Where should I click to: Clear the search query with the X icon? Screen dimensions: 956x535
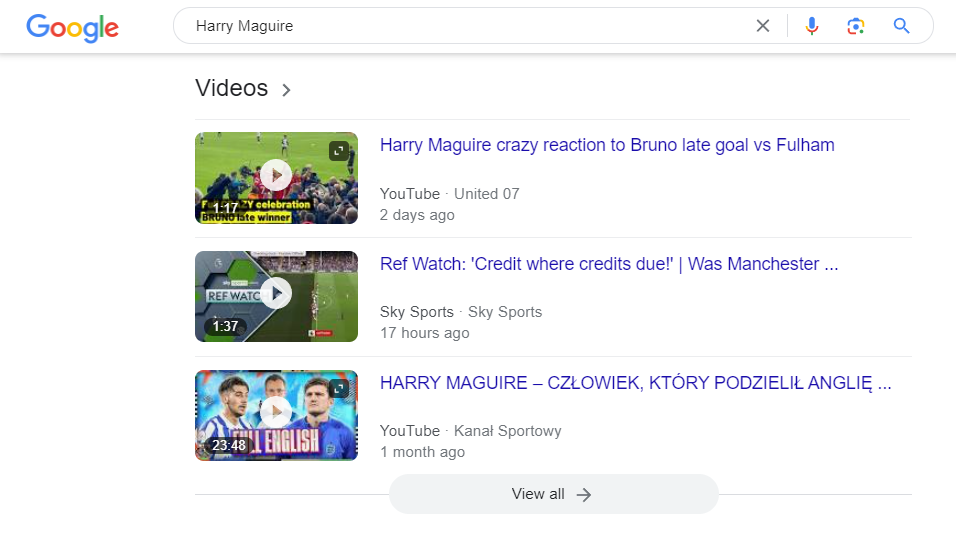(x=763, y=26)
